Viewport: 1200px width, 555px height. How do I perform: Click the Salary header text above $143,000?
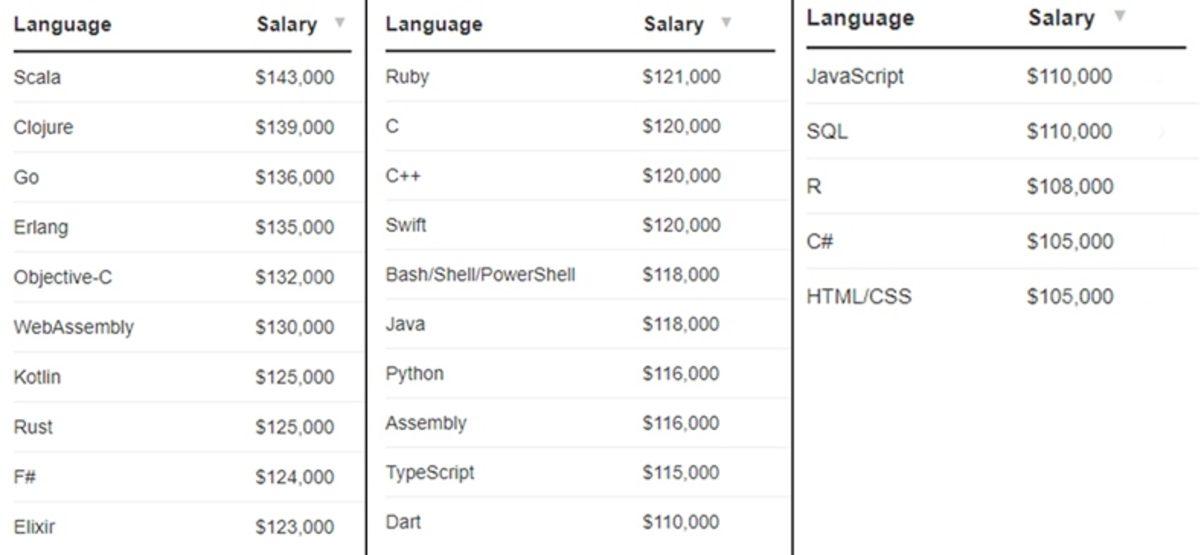[286, 25]
